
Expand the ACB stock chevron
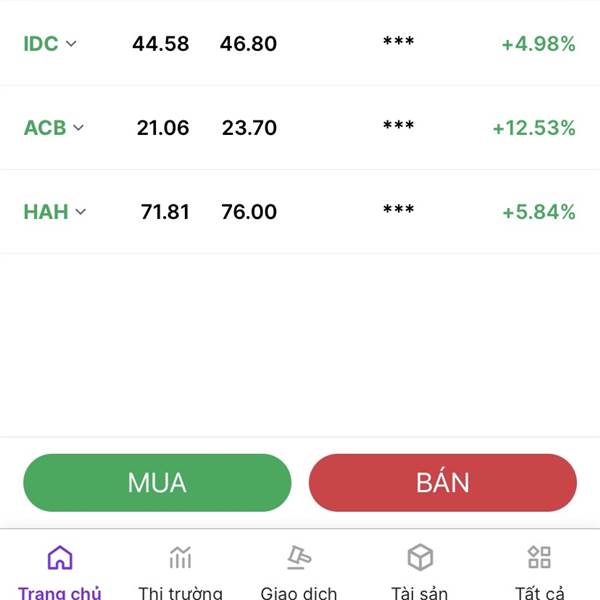(x=78, y=127)
